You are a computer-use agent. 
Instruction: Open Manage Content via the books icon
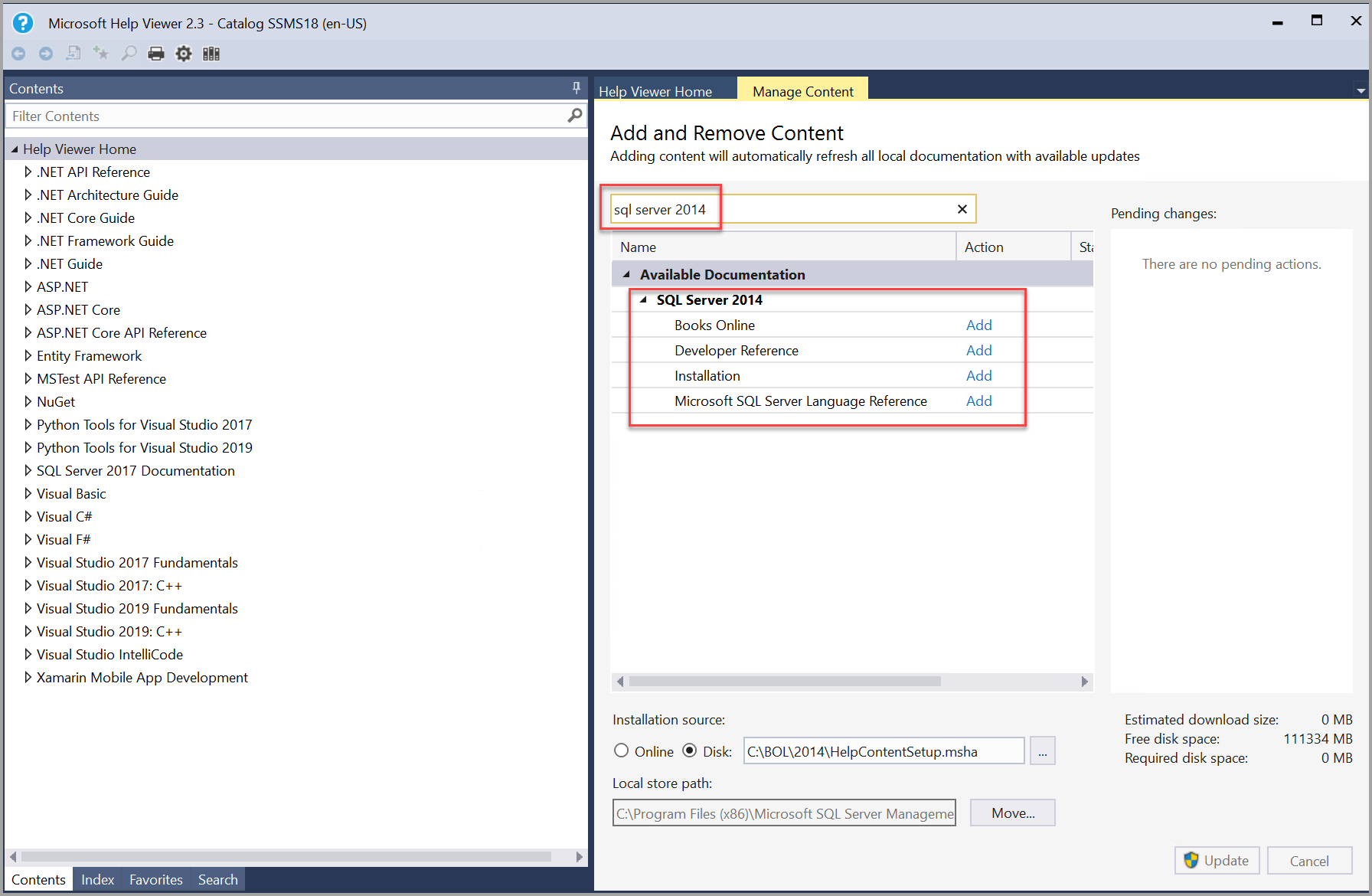tap(211, 53)
